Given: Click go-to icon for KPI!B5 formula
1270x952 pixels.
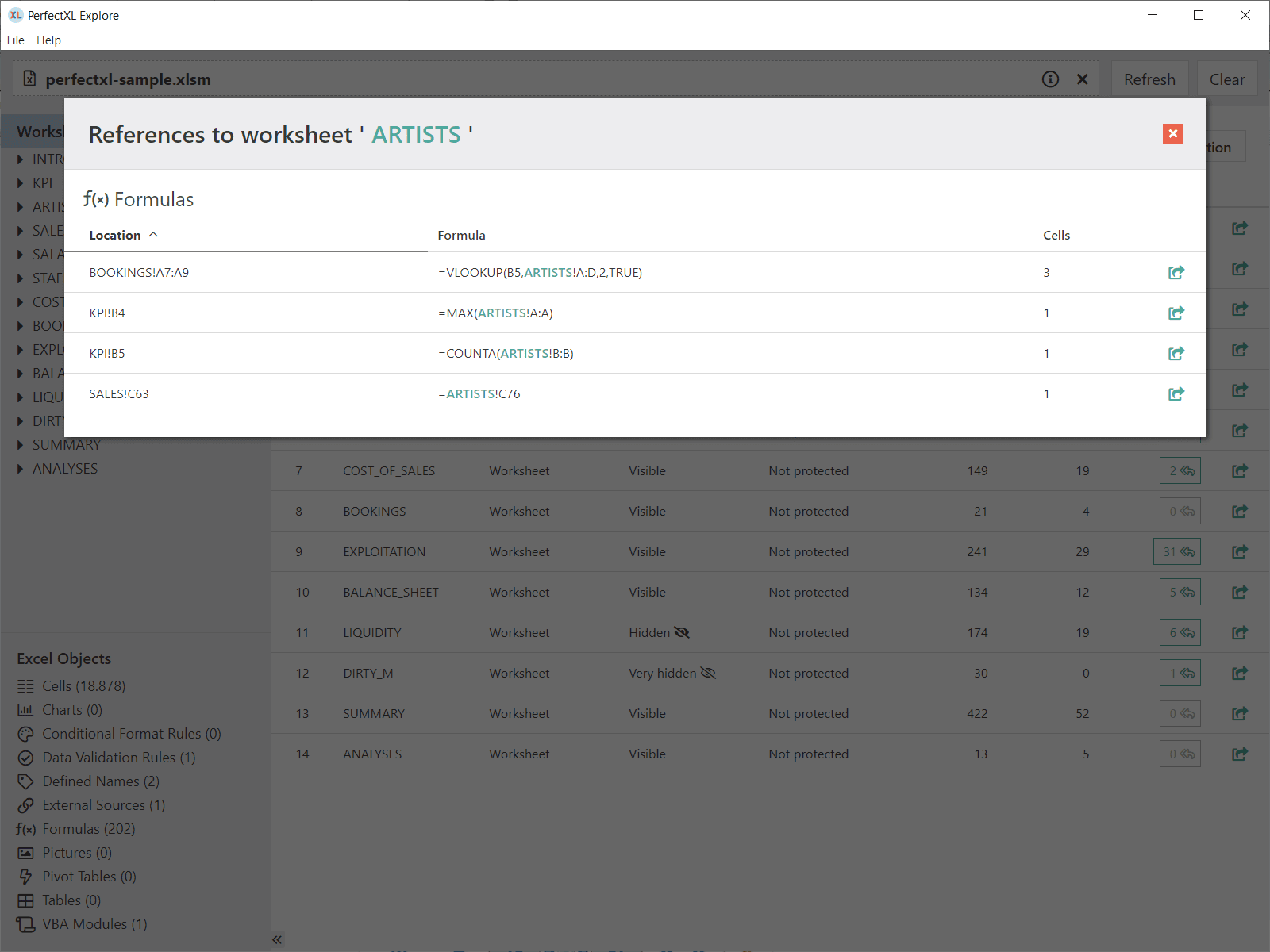Looking at the screenshot, I should pyautogui.click(x=1176, y=354).
